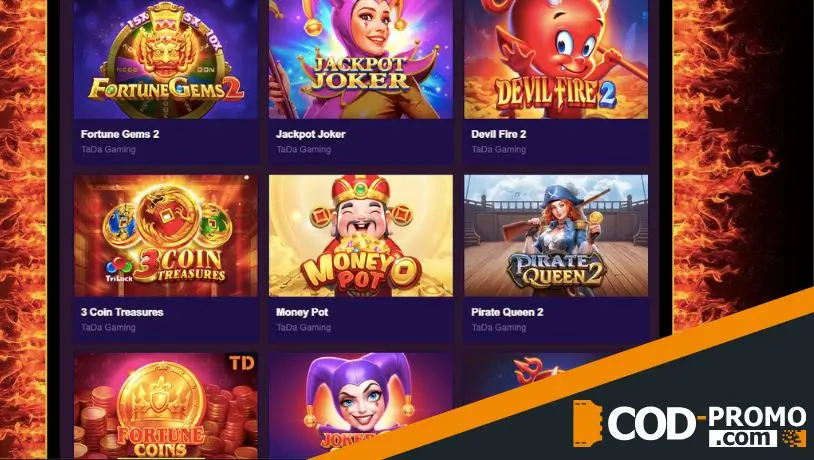This screenshot has width=814, height=460.
Task: Launch the Pirate Queen 2 game image
Action: click(556, 236)
